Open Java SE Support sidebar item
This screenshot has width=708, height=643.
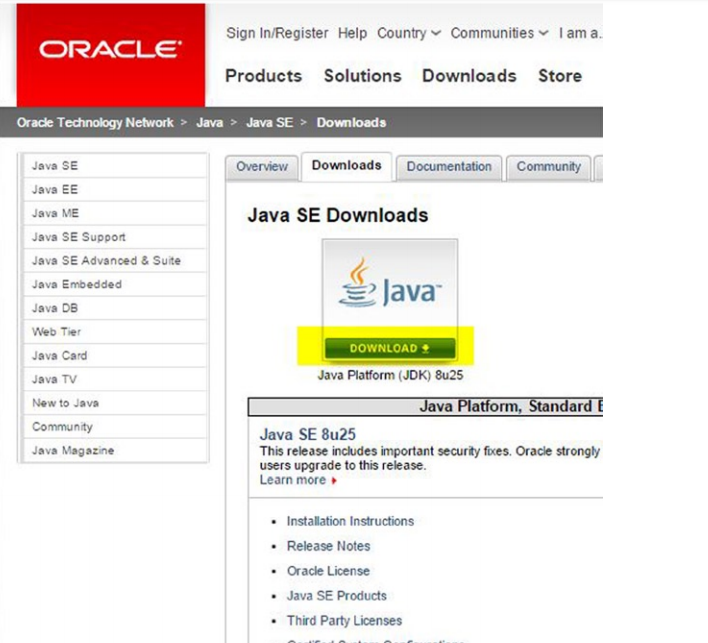(x=115, y=237)
